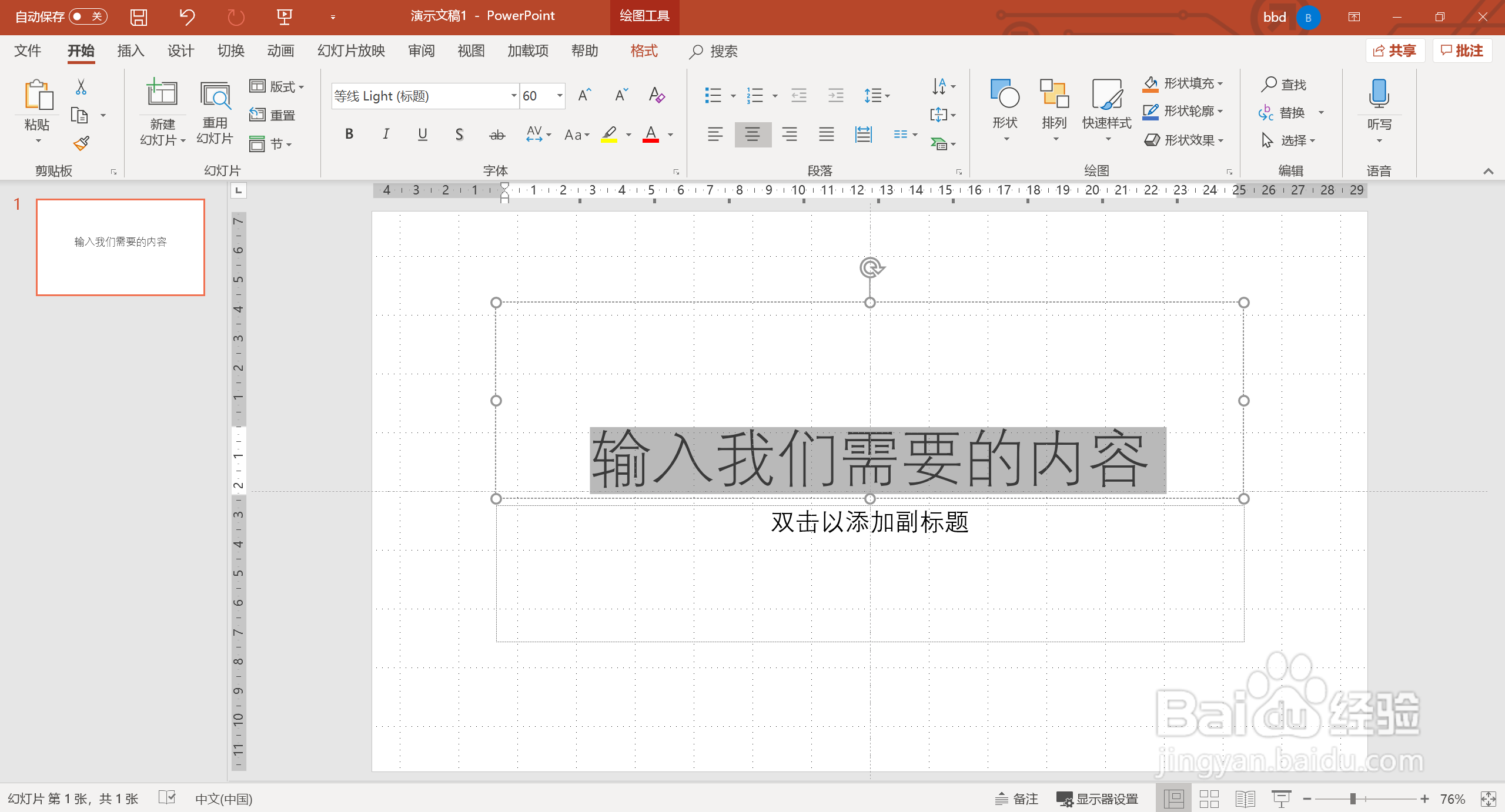Click the Cut scissors icon
1505x812 pixels.
[81, 87]
